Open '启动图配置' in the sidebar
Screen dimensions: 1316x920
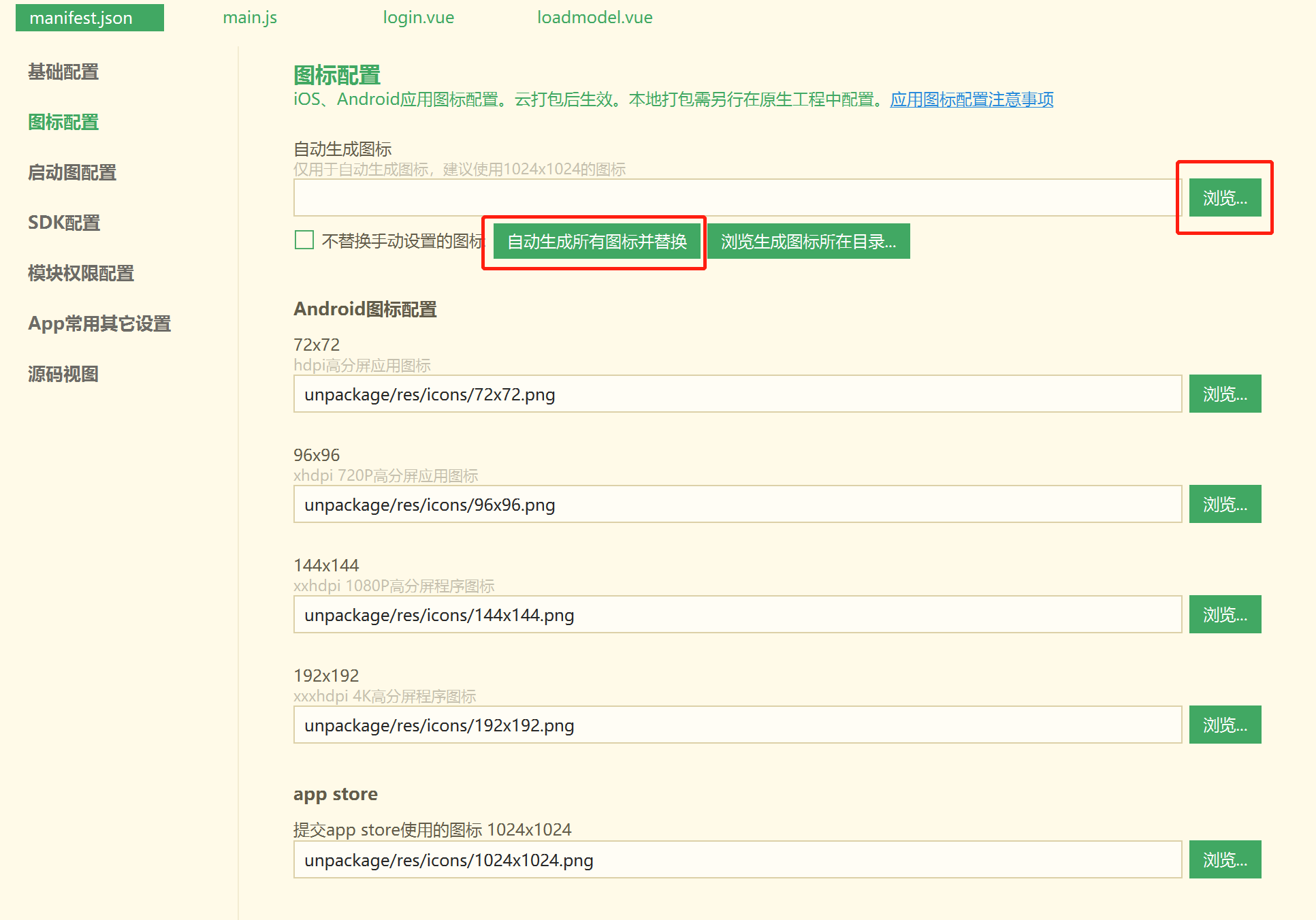click(72, 173)
